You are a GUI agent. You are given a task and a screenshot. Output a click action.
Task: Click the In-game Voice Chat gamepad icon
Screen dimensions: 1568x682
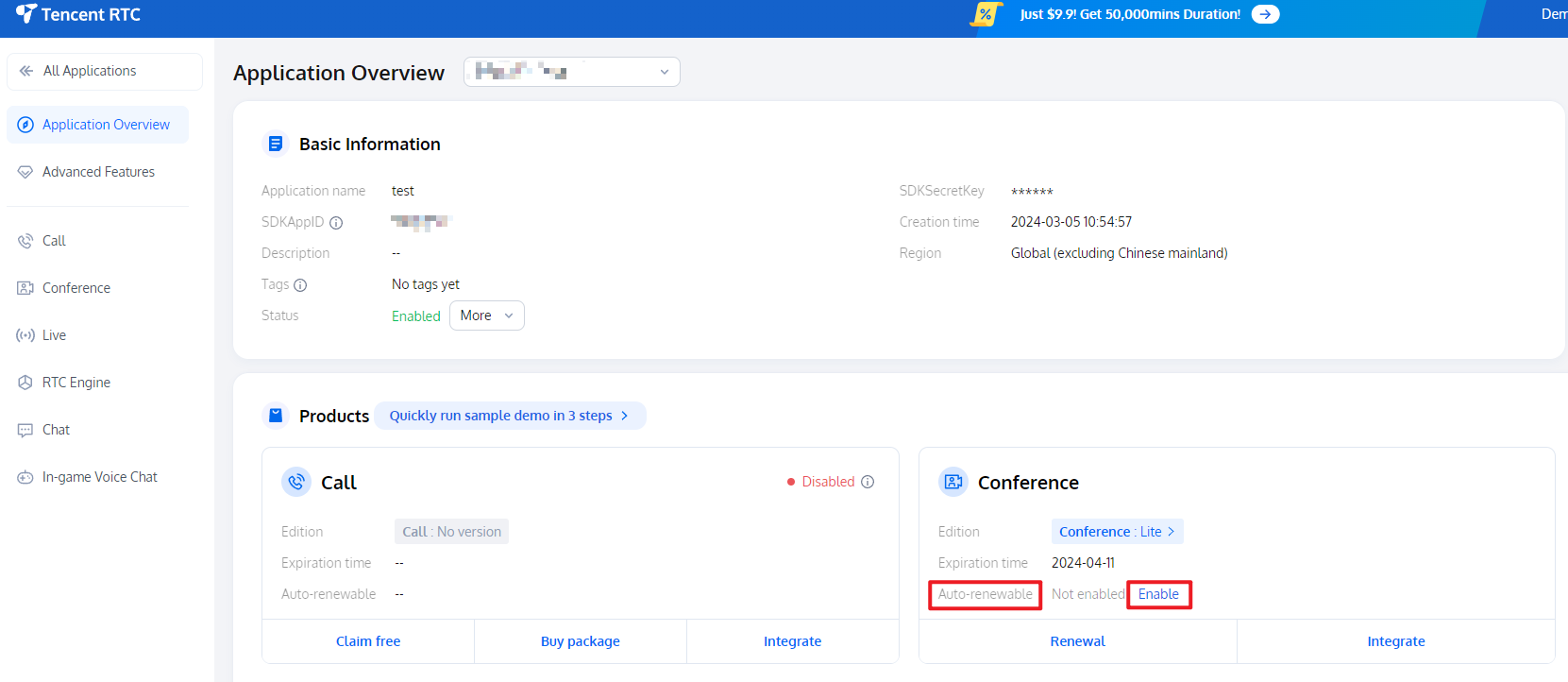[x=25, y=477]
